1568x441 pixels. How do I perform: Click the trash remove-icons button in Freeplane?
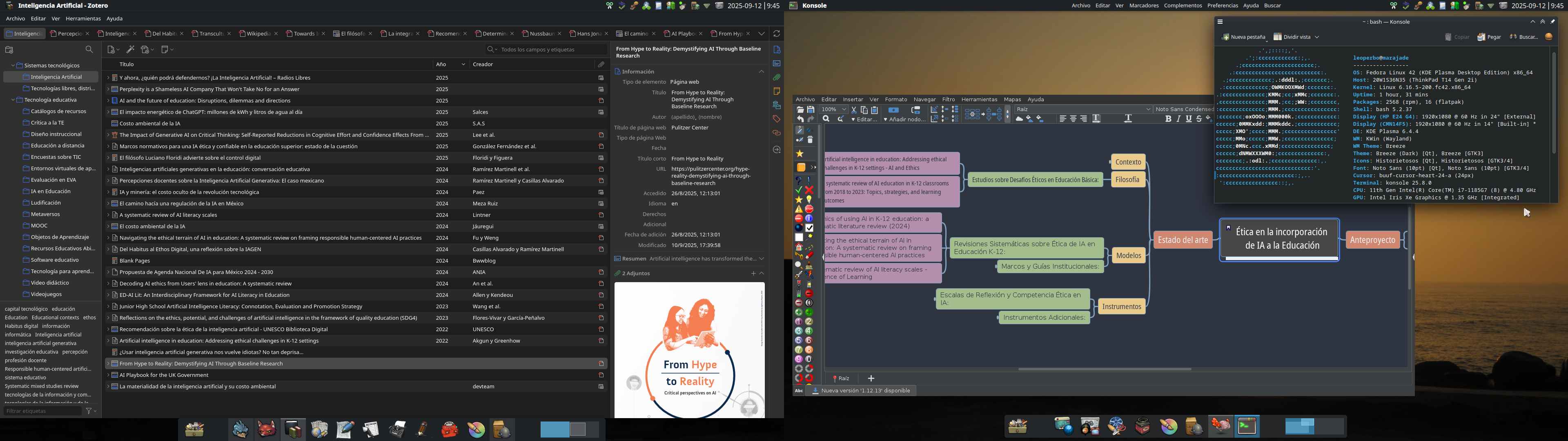810,140
